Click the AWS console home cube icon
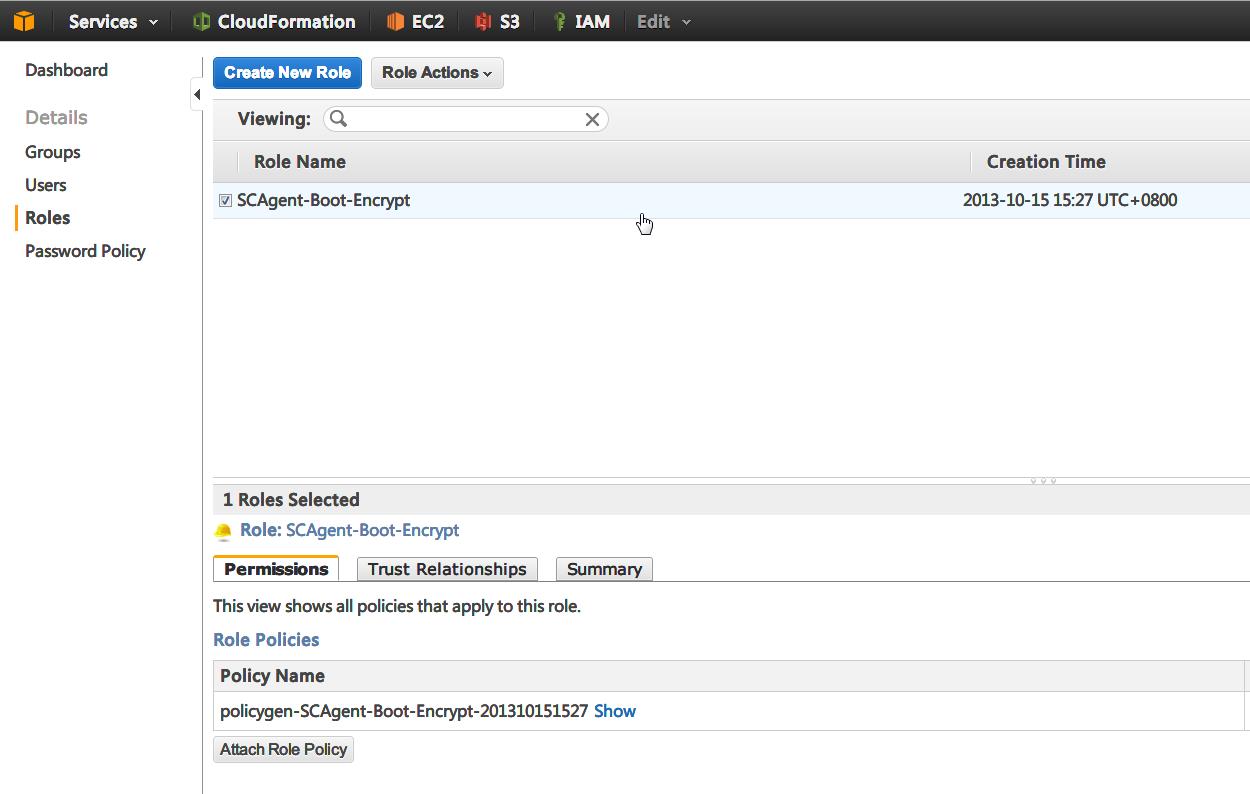Screen dimensions: 1250x794 click(24, 21)
